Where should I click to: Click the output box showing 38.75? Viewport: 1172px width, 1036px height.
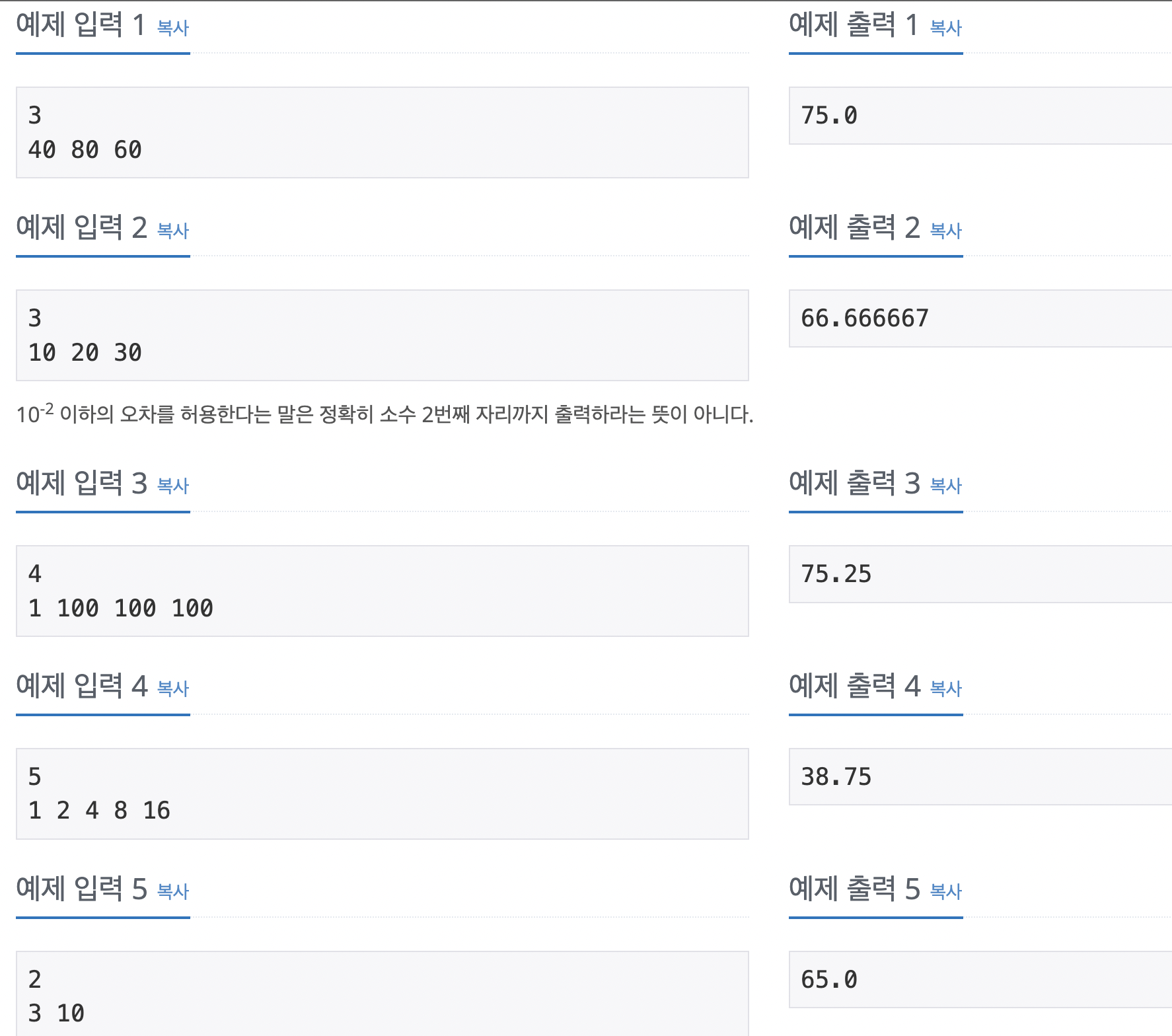pyautogui.click(x=980, y=777)
